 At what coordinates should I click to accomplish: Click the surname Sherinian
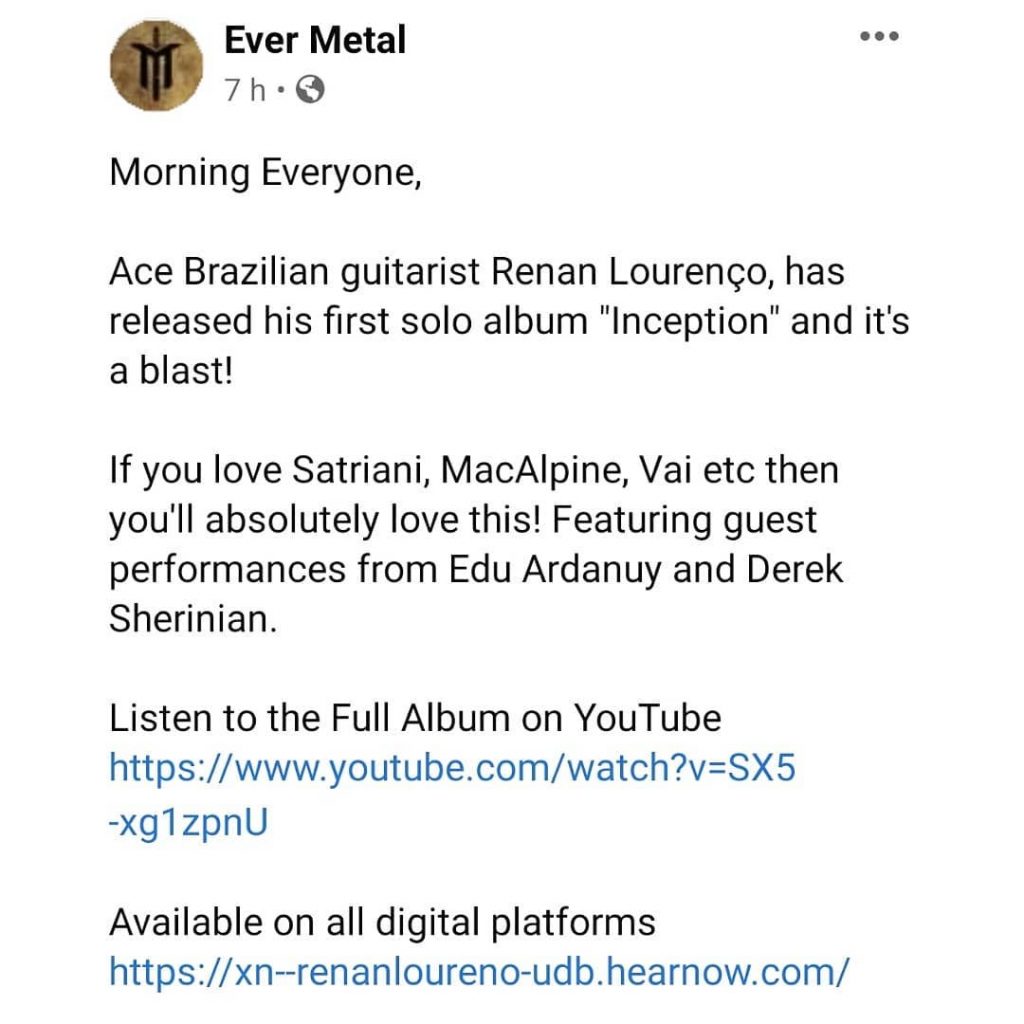coord(193,618)
